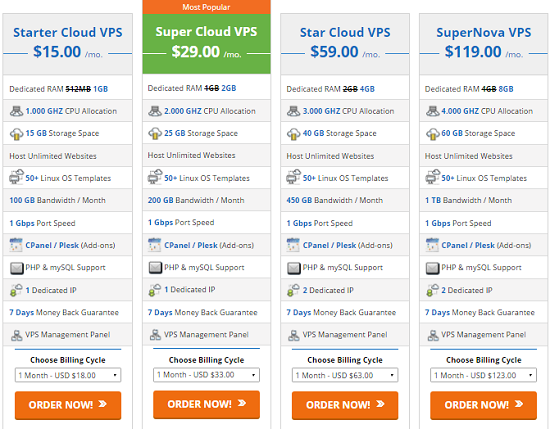Click the Linux OS templates icon in Starter plan
The image size is (550, 429).
16,177
